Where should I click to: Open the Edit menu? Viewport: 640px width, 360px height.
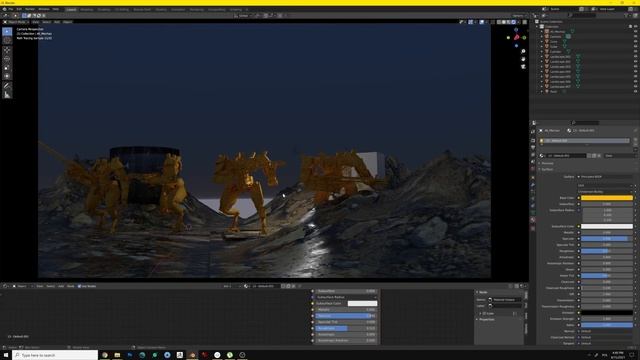tap(19, 9)
